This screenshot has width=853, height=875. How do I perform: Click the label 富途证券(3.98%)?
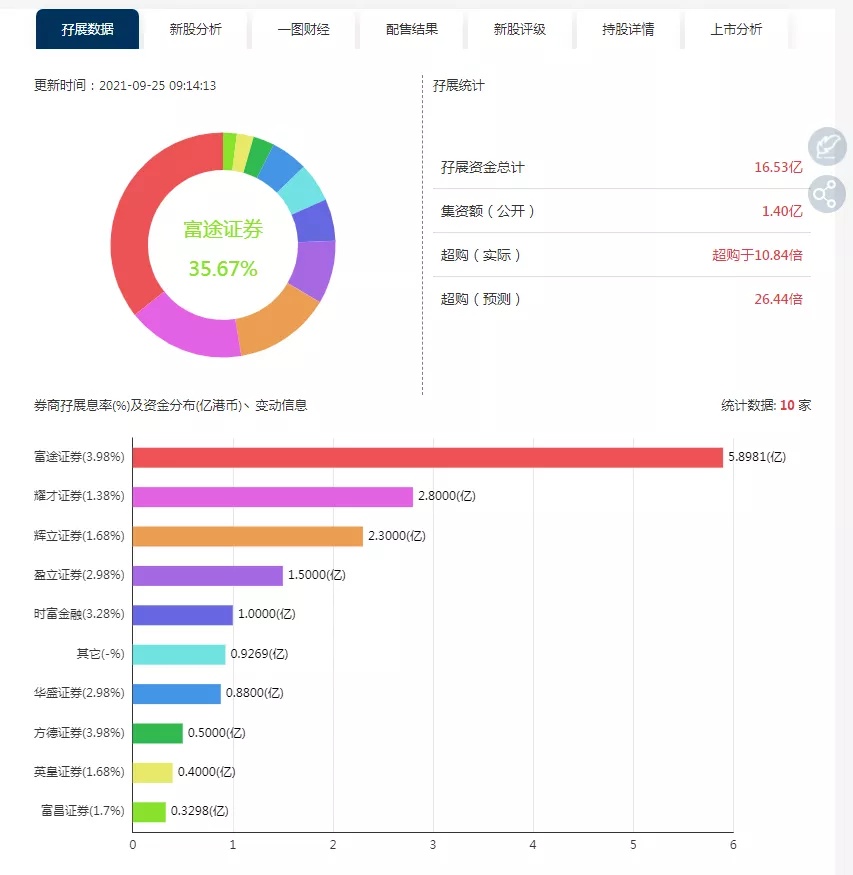pyautogui.click(x=79, y=456)
